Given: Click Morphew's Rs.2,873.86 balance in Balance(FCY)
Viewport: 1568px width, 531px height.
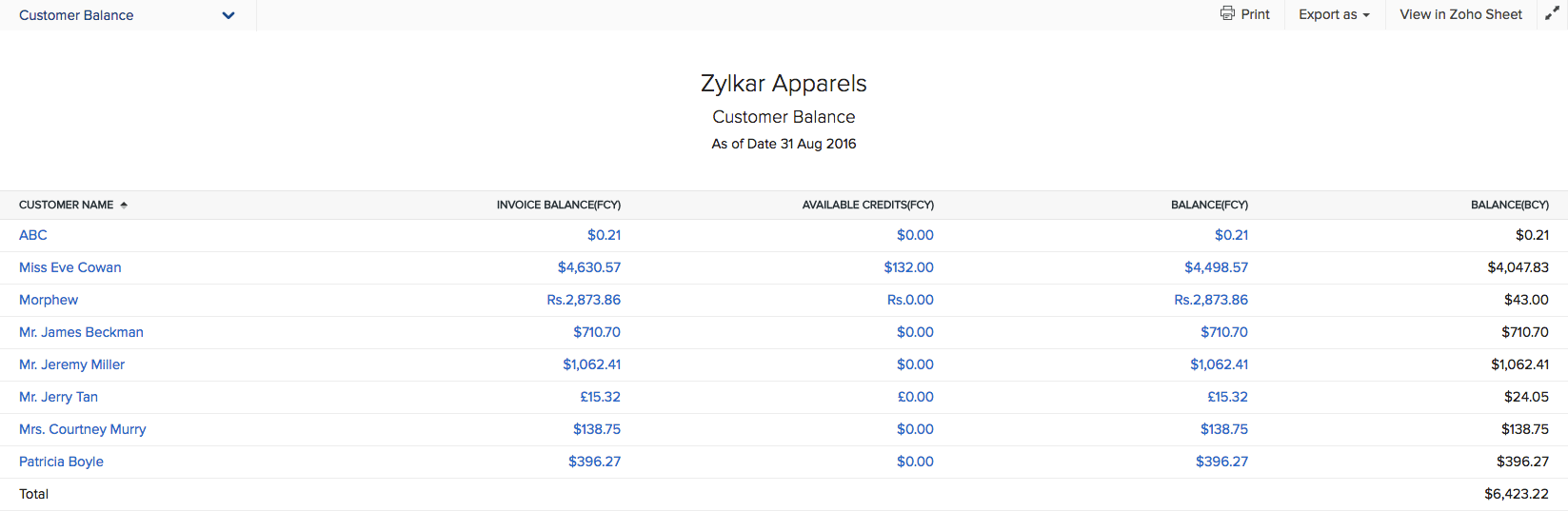Looking at the screenshot, I should [x=1210, y=300].
